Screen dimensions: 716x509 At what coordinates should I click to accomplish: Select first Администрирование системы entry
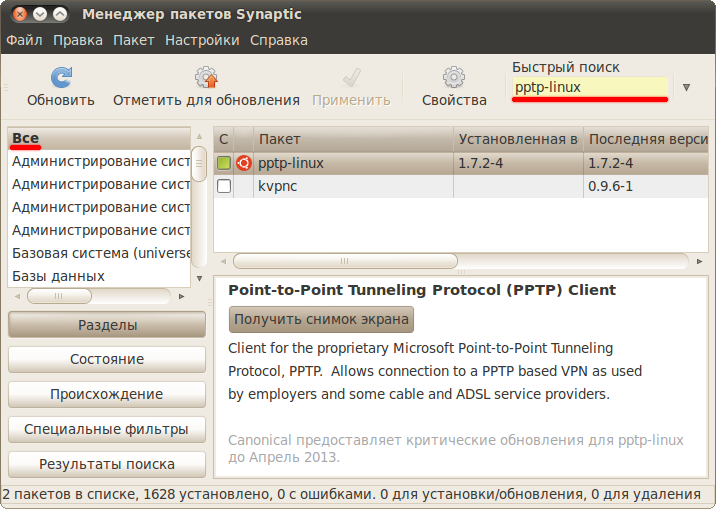[x=99, y=161]
